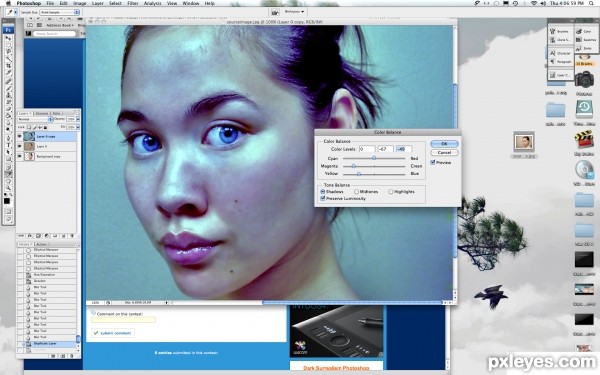Click Cancel in Color Balance dialog
This screenshot has height=375, width=600.
pyautogui.click(x=444, y=152)
